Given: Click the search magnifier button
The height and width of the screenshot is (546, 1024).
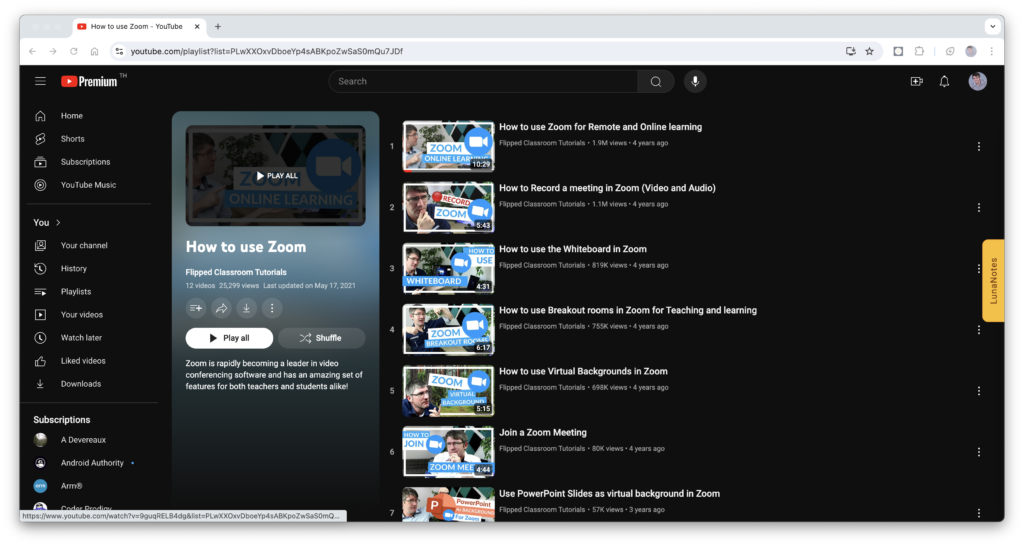Looking at the screenshot, I should 655,81.
